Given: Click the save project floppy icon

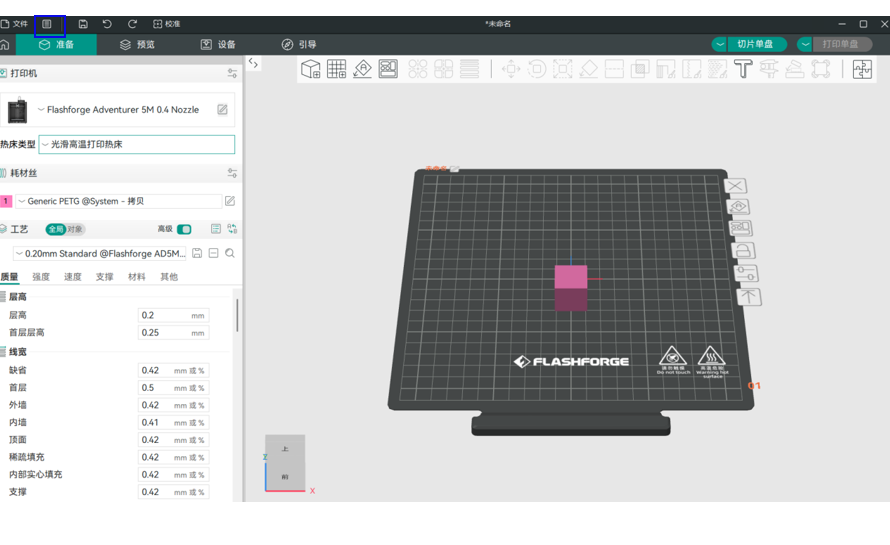Looking at the screenshot, I should point(83,23).
